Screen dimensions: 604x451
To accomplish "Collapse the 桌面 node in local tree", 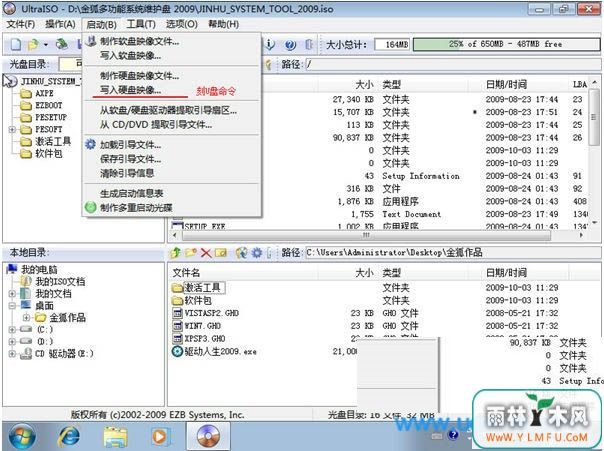I will (x=12, y=305).
